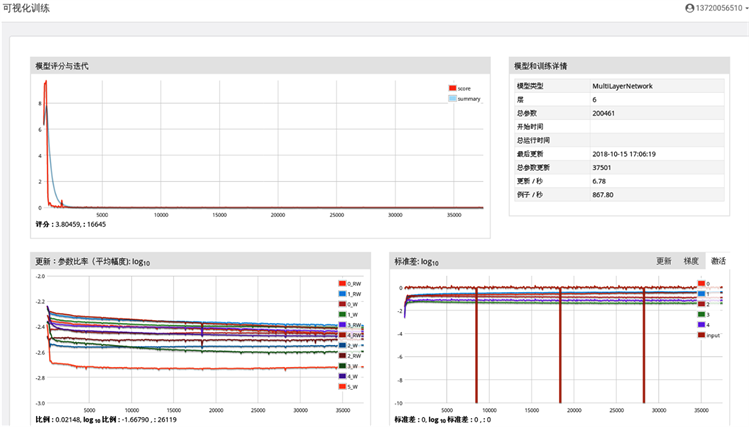Viewport: 749px width, 427px height.
Task: Click the 模型评分与迭代 panel header
Action: pos(62,66)
